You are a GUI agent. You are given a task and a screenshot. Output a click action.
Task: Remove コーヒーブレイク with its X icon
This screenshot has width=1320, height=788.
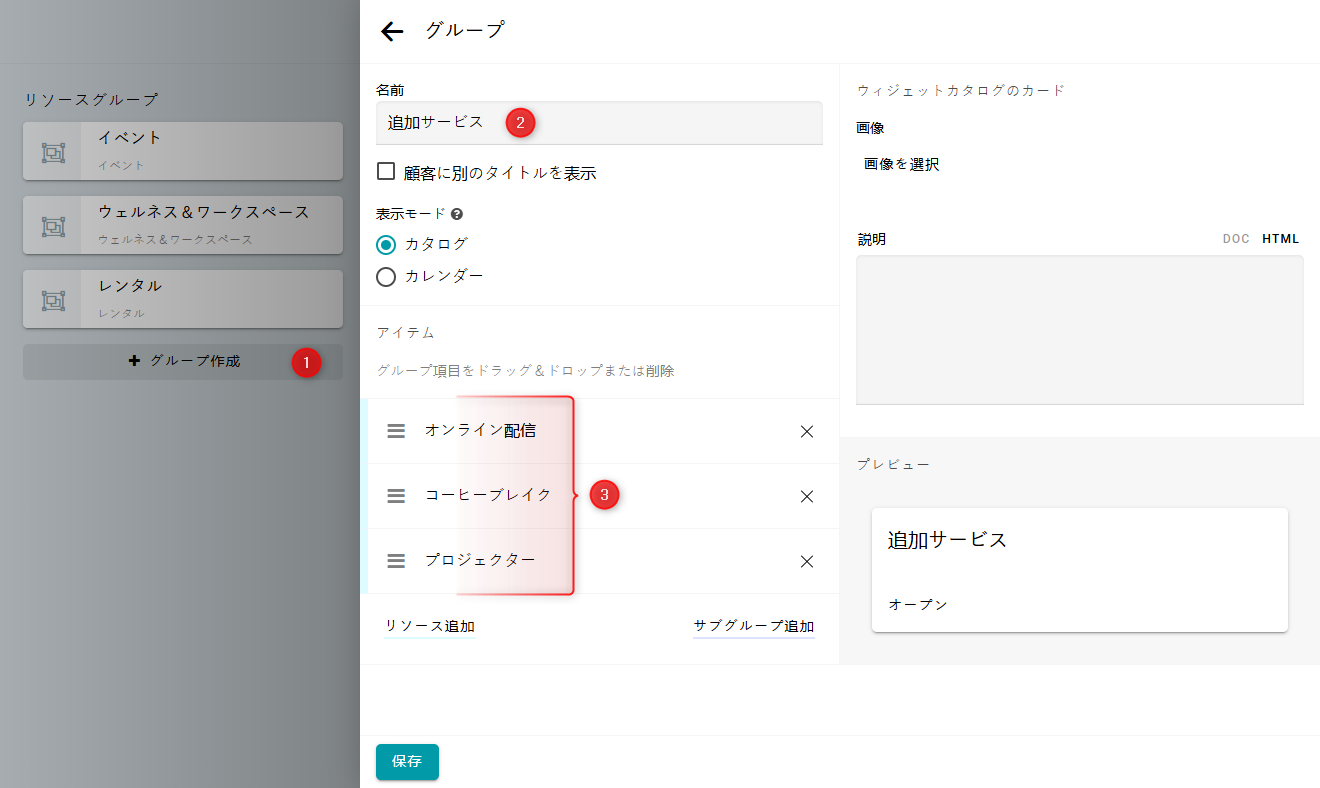[x=807, y=496]
